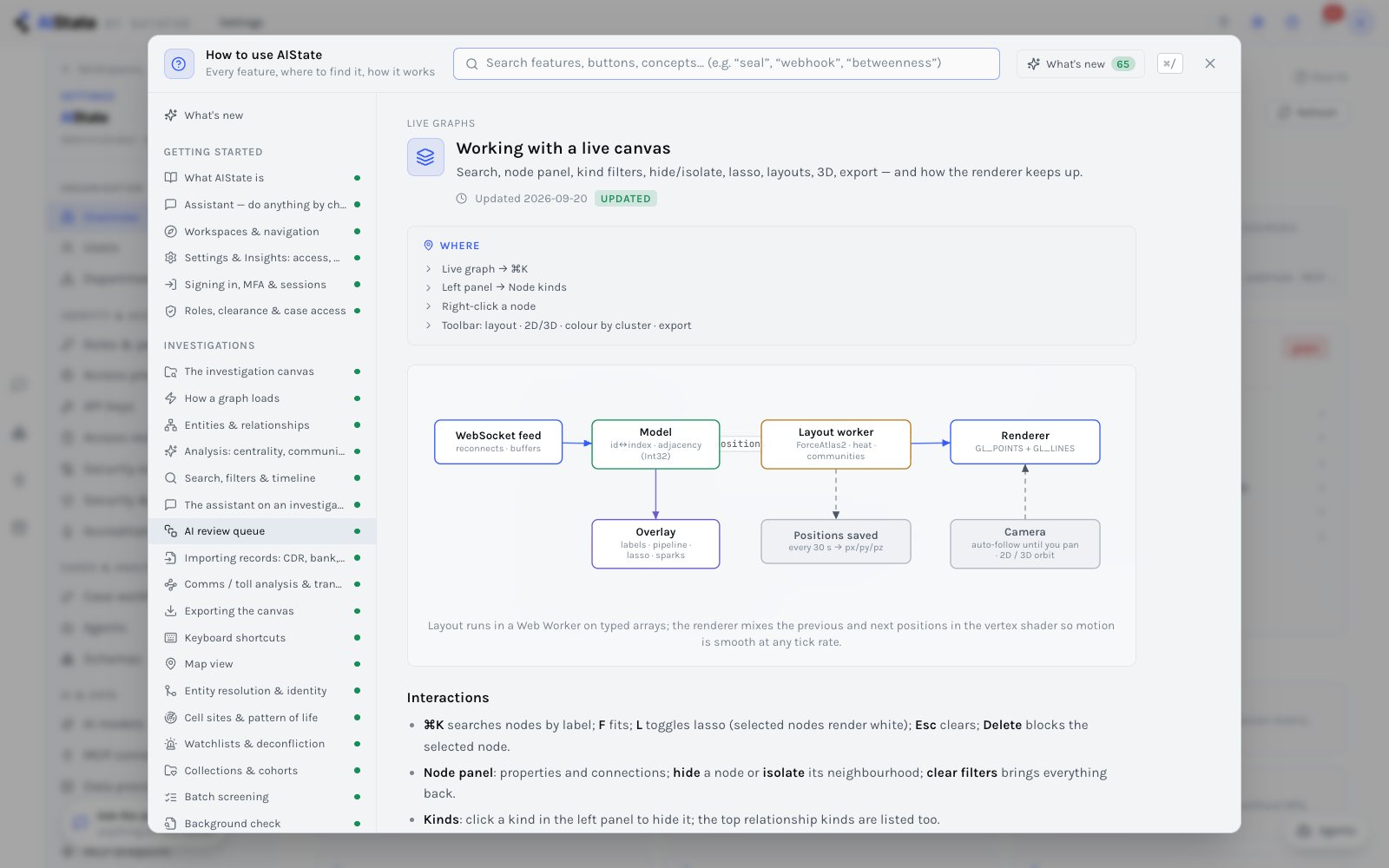
Task: Click the Entity resolution & identity topic
Action: coord(262,691)
